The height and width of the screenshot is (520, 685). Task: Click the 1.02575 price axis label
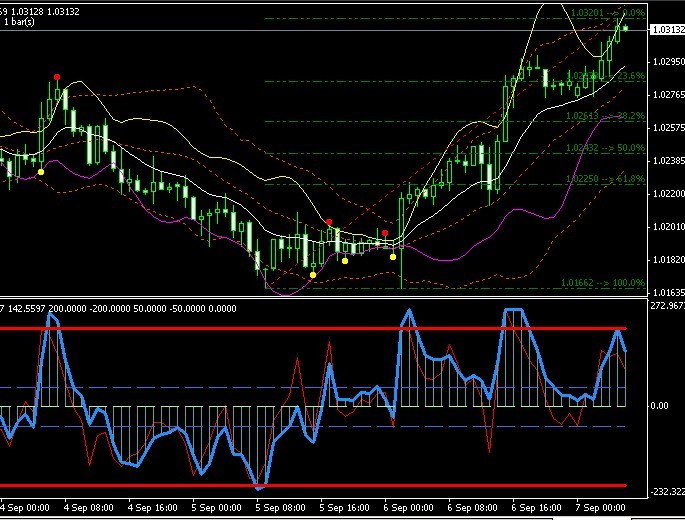click(669, 128)
